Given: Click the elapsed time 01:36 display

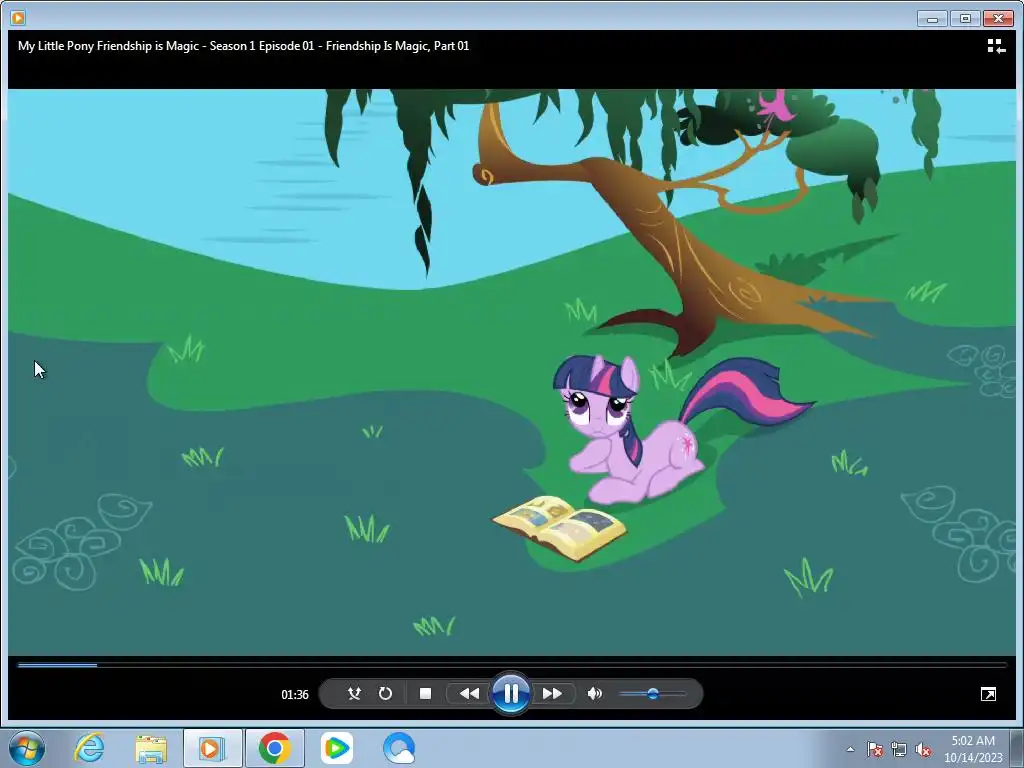Looking at the screenshot, I should [x=295, y=694].
